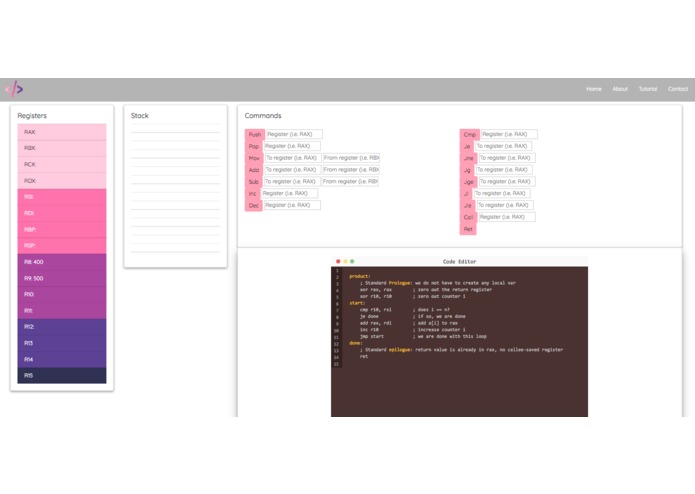Click the Je command button

[467, 146]
